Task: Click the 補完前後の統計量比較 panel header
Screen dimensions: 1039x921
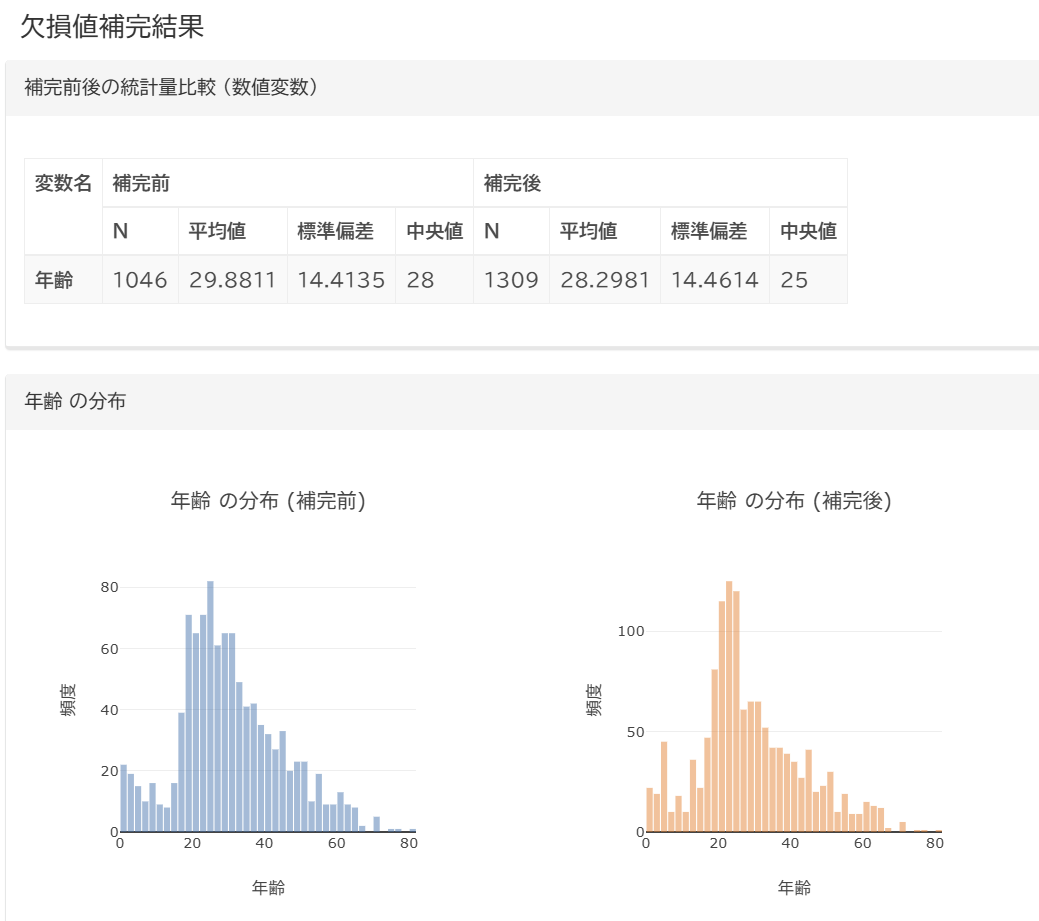Action: 171,87
